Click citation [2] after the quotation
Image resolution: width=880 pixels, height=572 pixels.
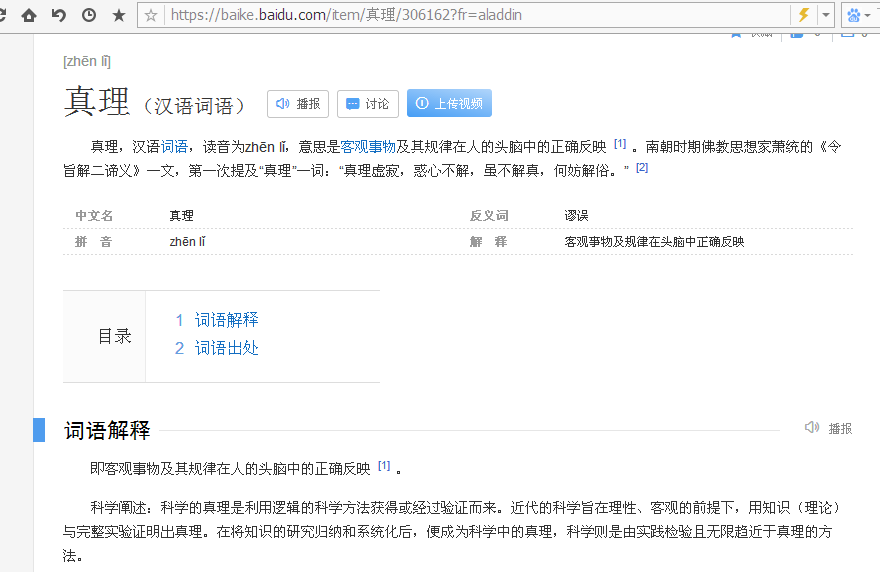pyautogui.click(x=642, y=167)
